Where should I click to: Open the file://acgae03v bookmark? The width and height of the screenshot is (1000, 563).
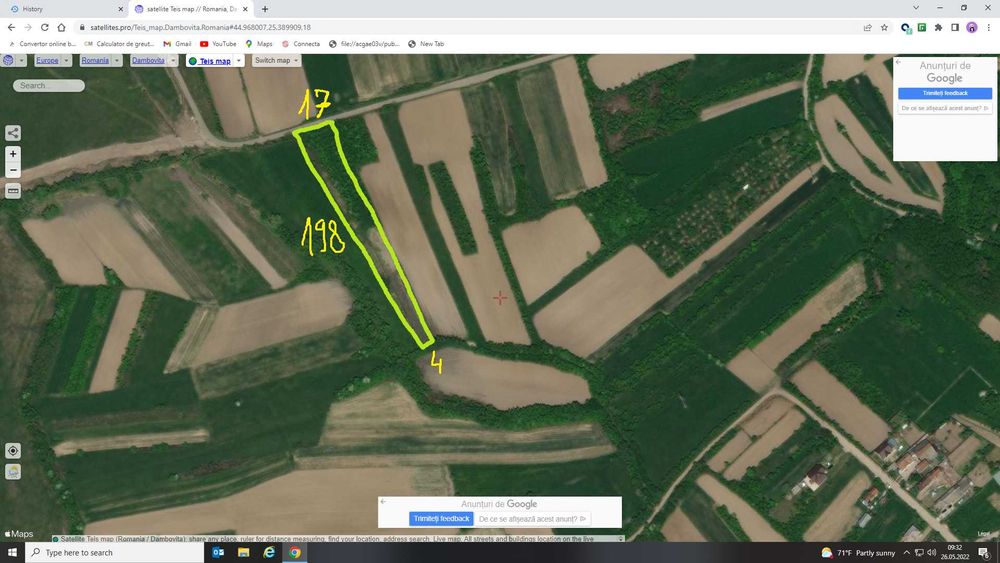[364, 44]
